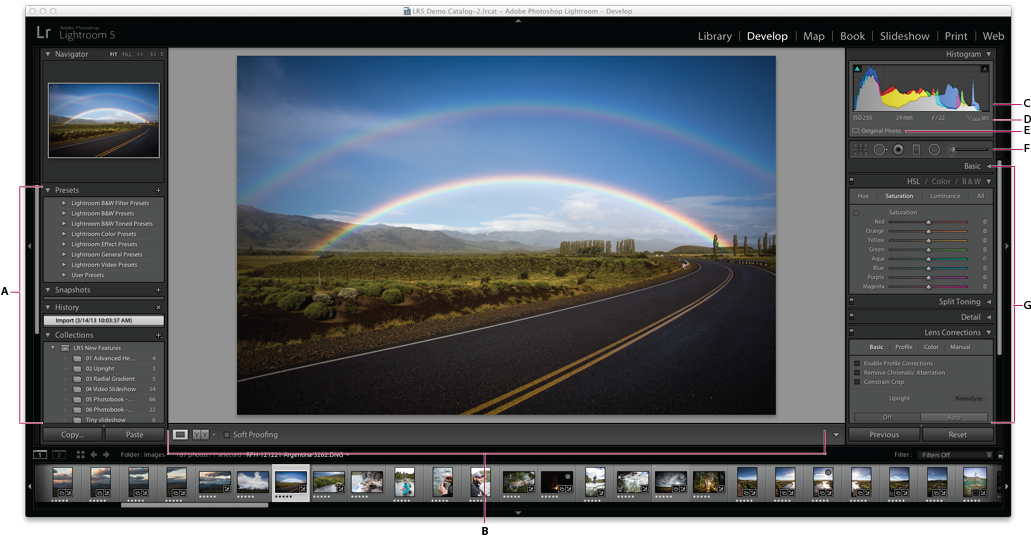Expand the Split Toning panel
Image resolution: width=1031 pixels, height=538 pixels.
click(x=988, y=302)
